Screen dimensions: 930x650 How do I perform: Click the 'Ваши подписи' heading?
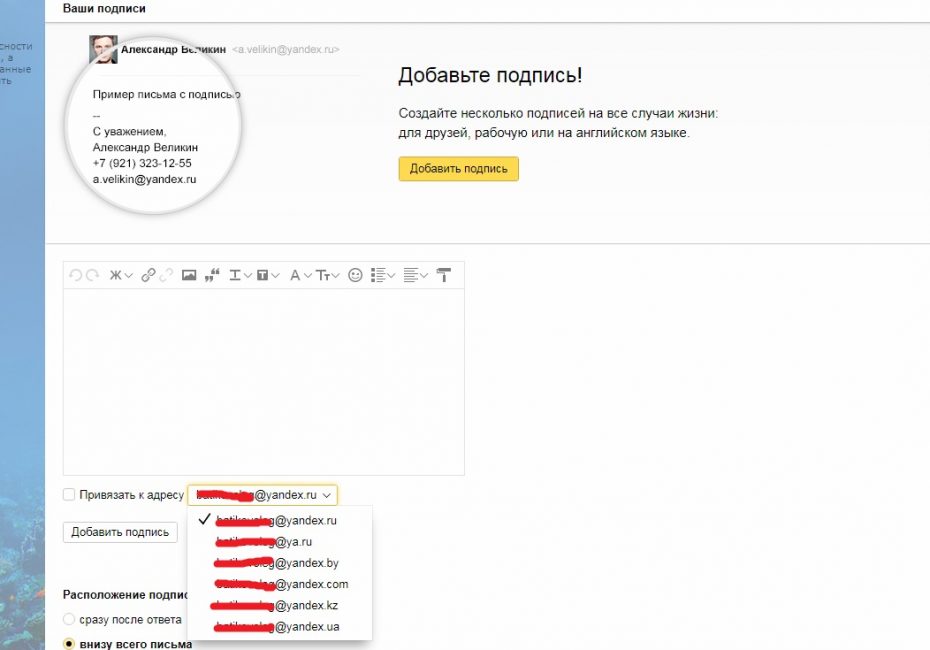point(104,8)
